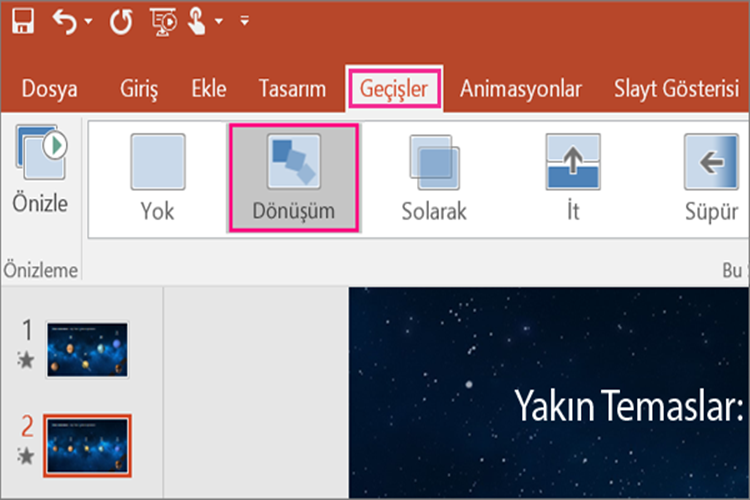Click the transition star under slide 2

coord(26,456)
